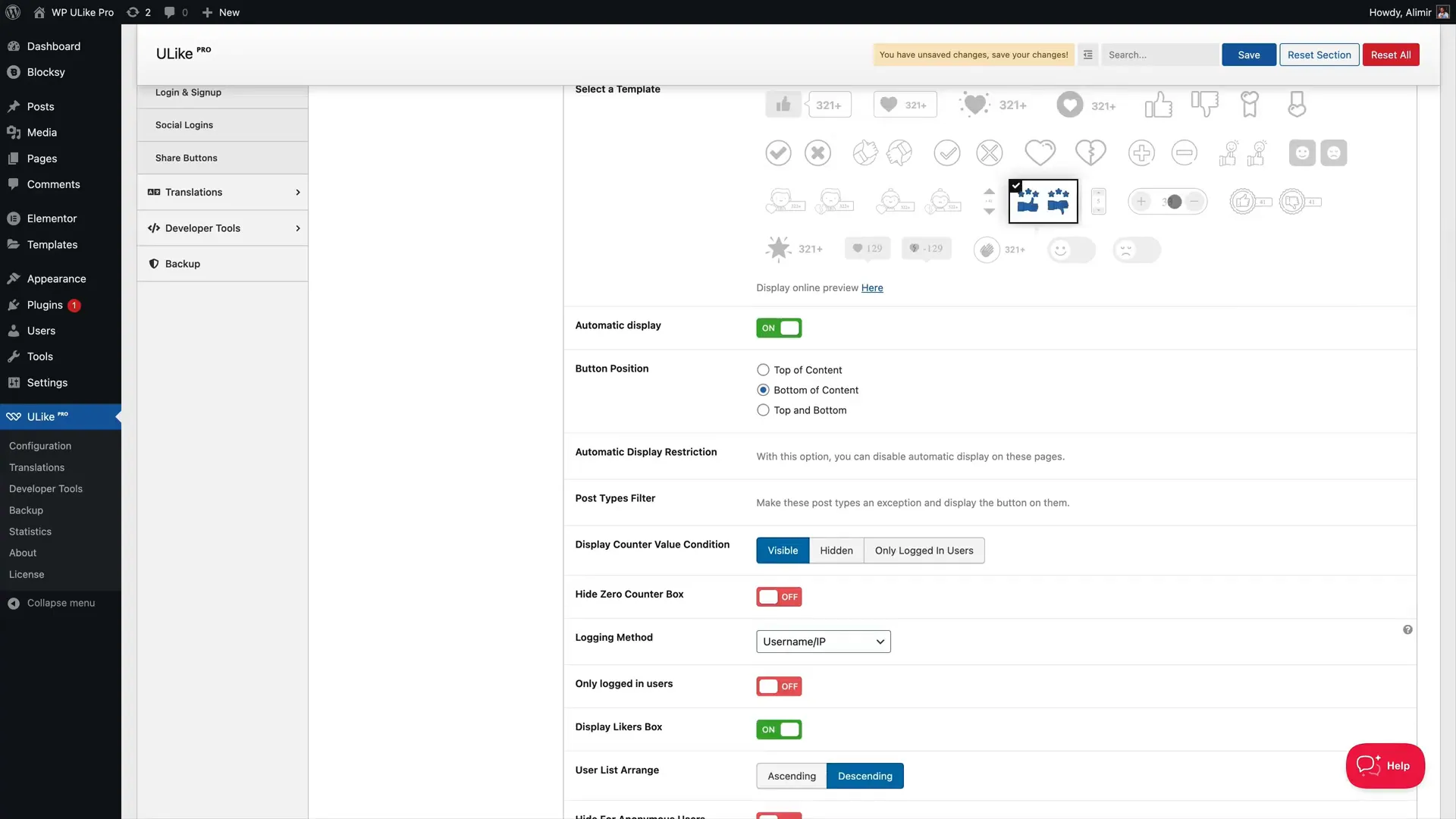Image resolution: width=1456 pixels, height=819 pixels.
Task: Expand the Translations section
Action: pos(222,193)
